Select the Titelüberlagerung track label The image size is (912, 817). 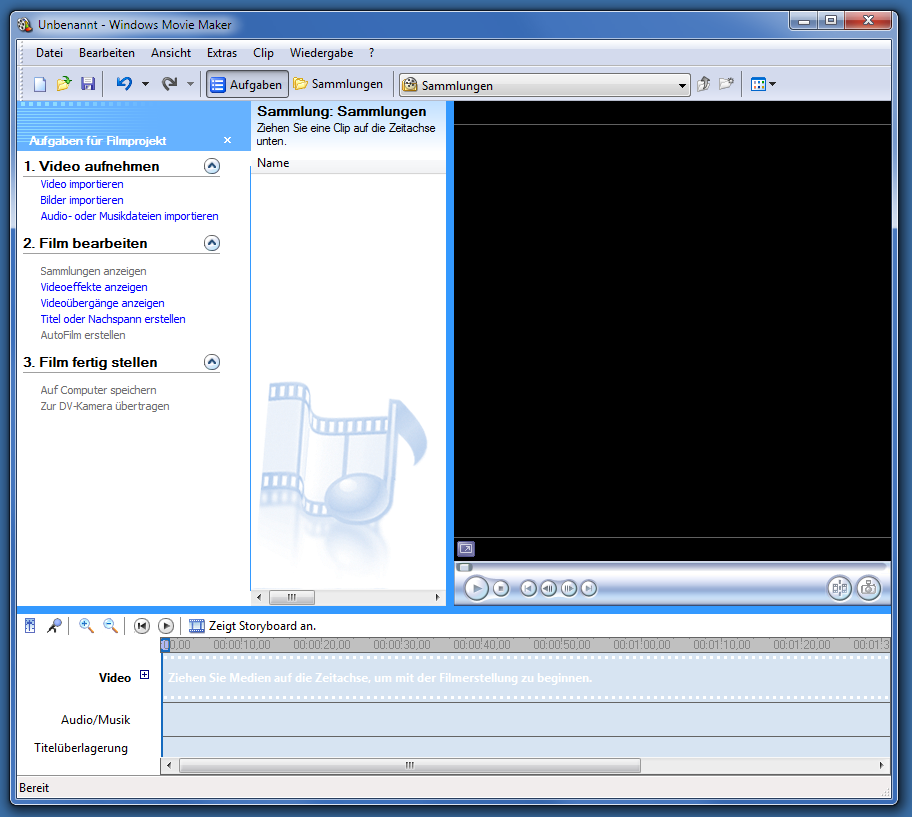(x=81, y=748)
